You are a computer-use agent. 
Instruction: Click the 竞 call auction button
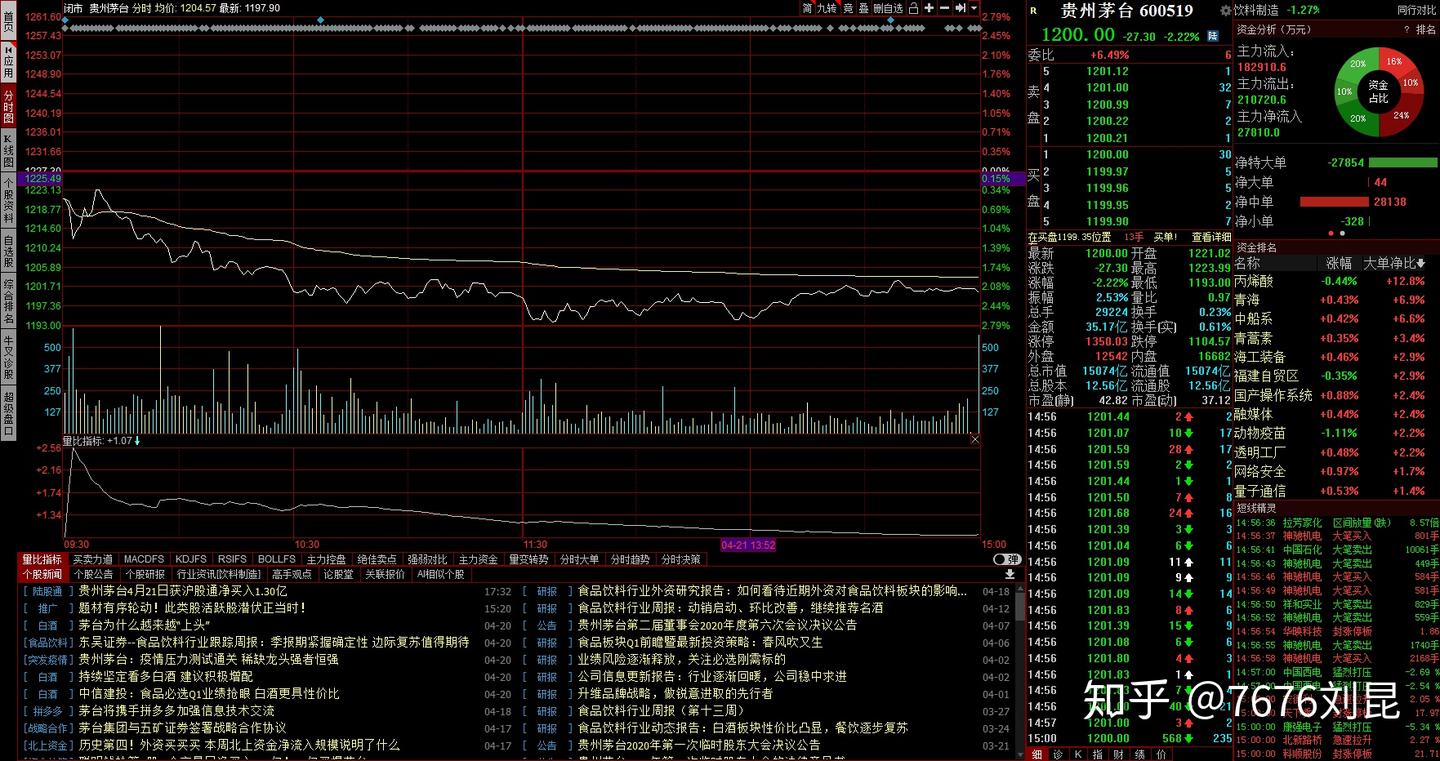tap(848, 8)
